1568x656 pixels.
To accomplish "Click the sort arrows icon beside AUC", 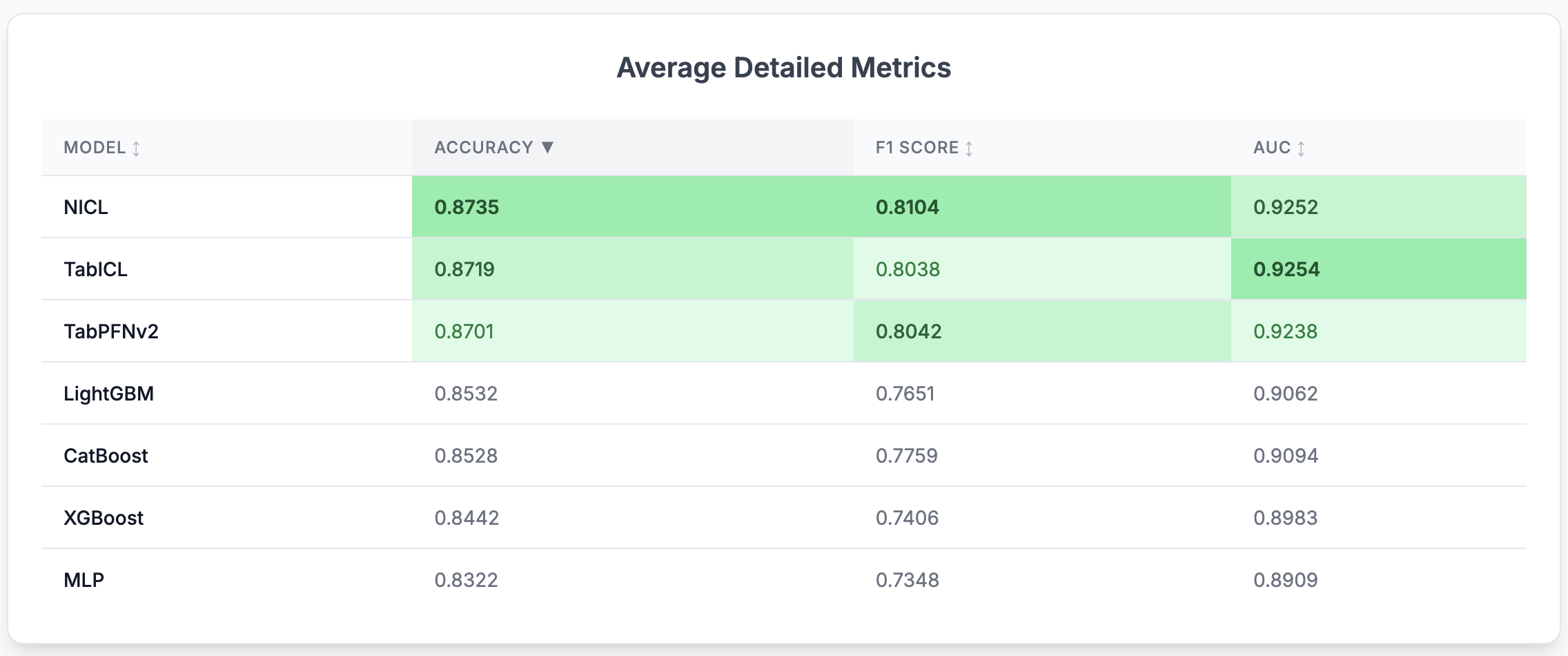I will click(x=1301, y=148).
